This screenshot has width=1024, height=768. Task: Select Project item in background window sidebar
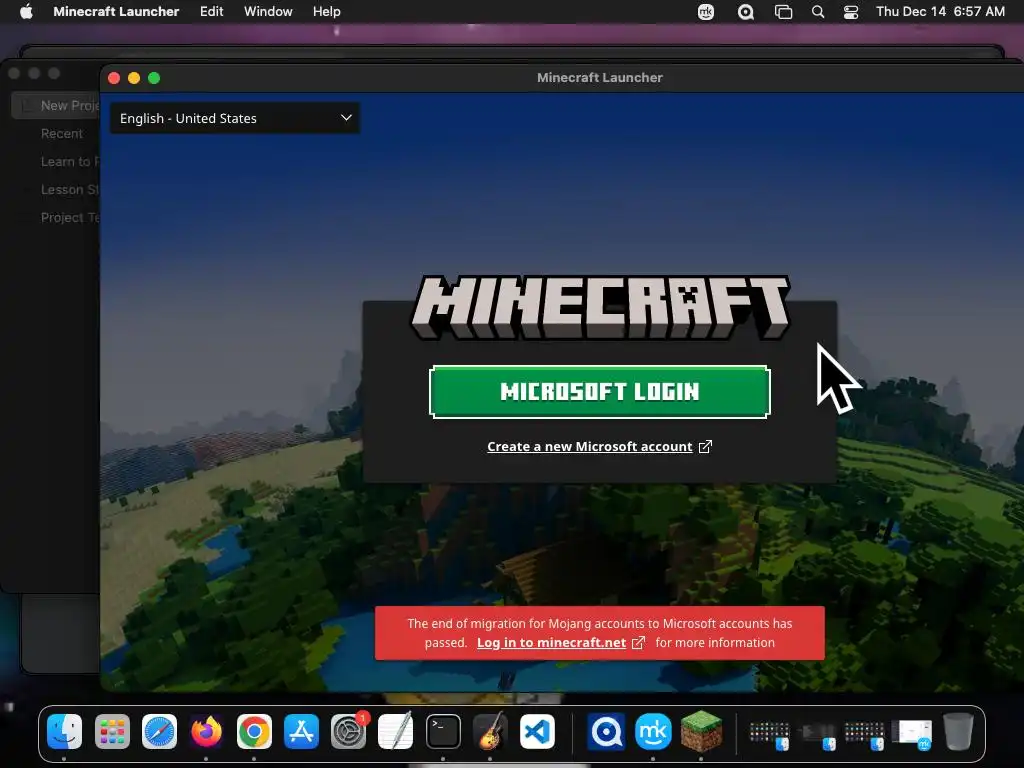point(70,217)
